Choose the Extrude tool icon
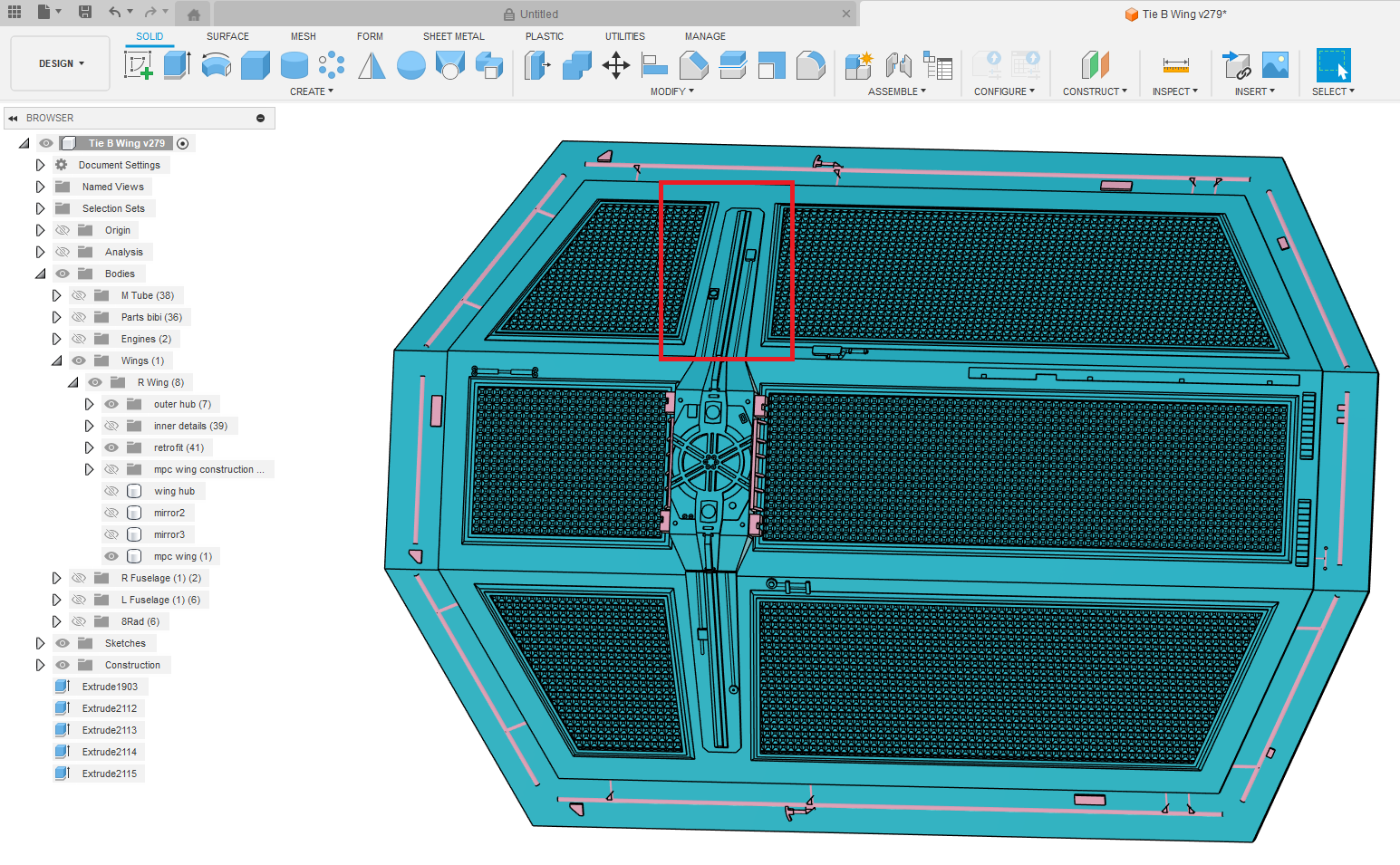 tap(177, 65)
